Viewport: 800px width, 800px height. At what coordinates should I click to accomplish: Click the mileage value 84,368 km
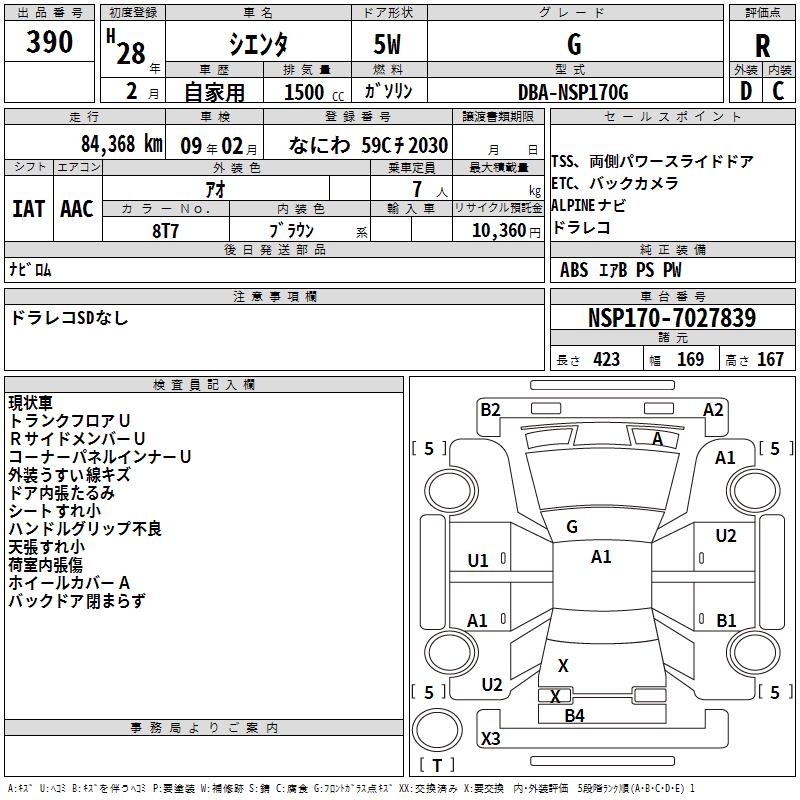(122, 144)
